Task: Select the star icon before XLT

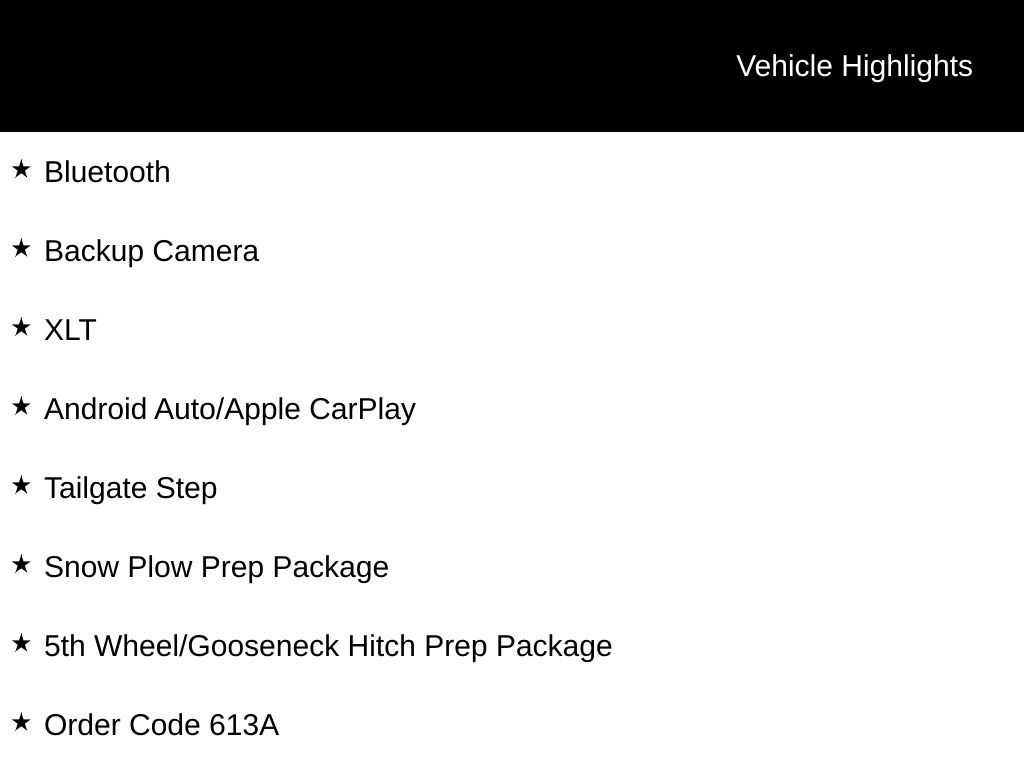Action: tap(21, 327)
